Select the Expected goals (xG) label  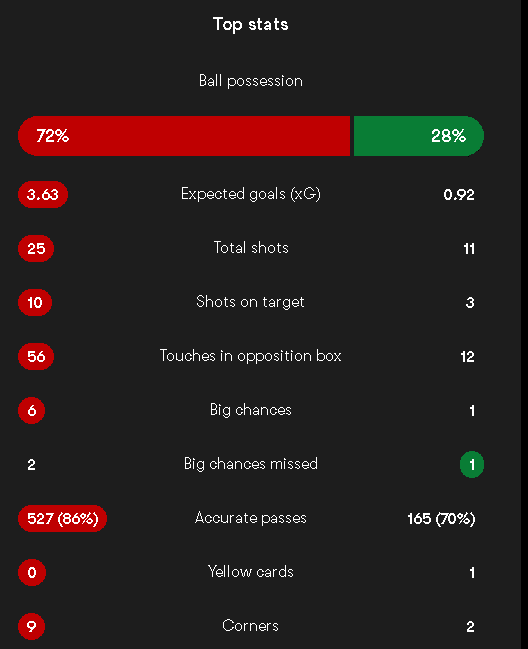tap(251, 194)
